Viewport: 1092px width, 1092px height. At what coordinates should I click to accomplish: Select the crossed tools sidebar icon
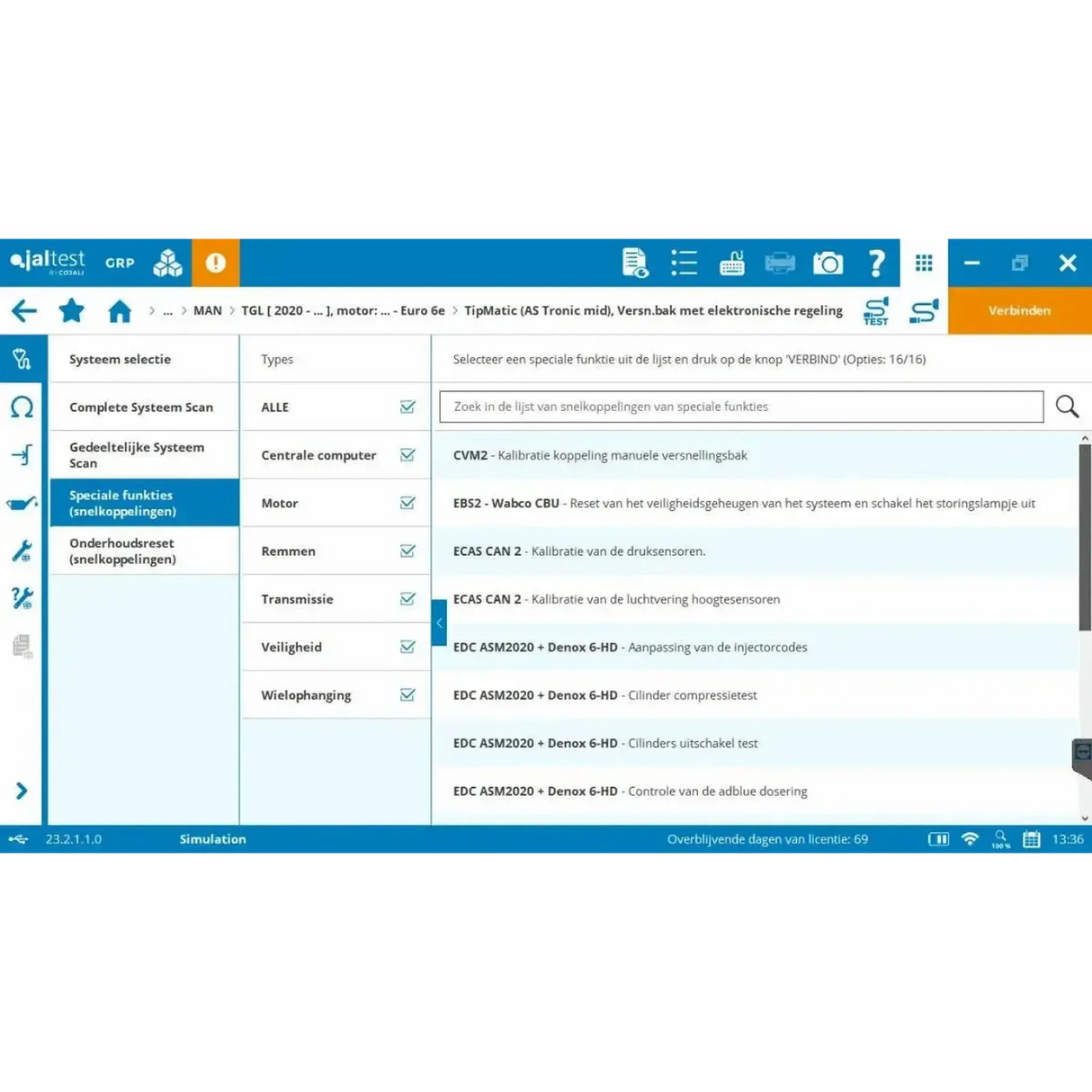coord(22,598)
